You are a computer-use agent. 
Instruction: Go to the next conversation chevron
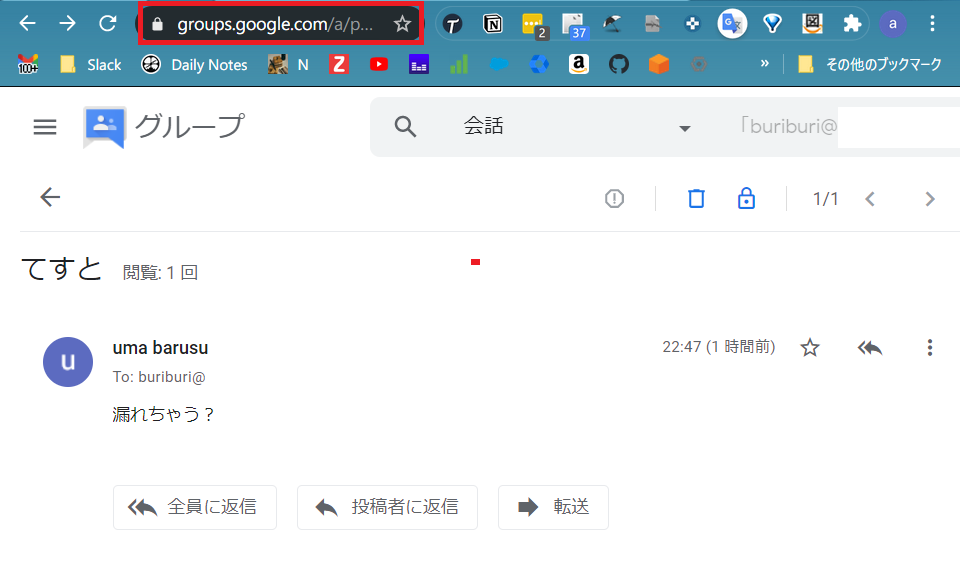(x=929, y=199)
